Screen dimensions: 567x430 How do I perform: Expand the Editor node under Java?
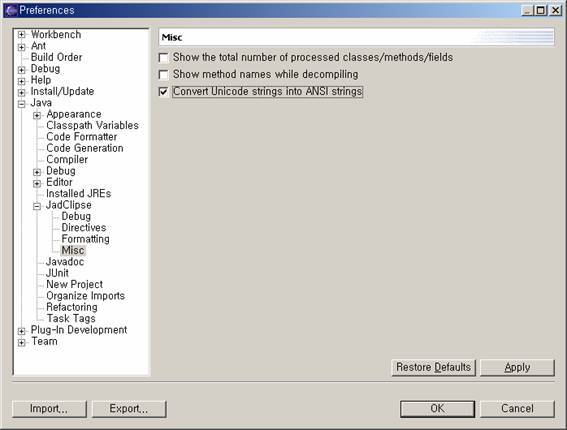37,183
